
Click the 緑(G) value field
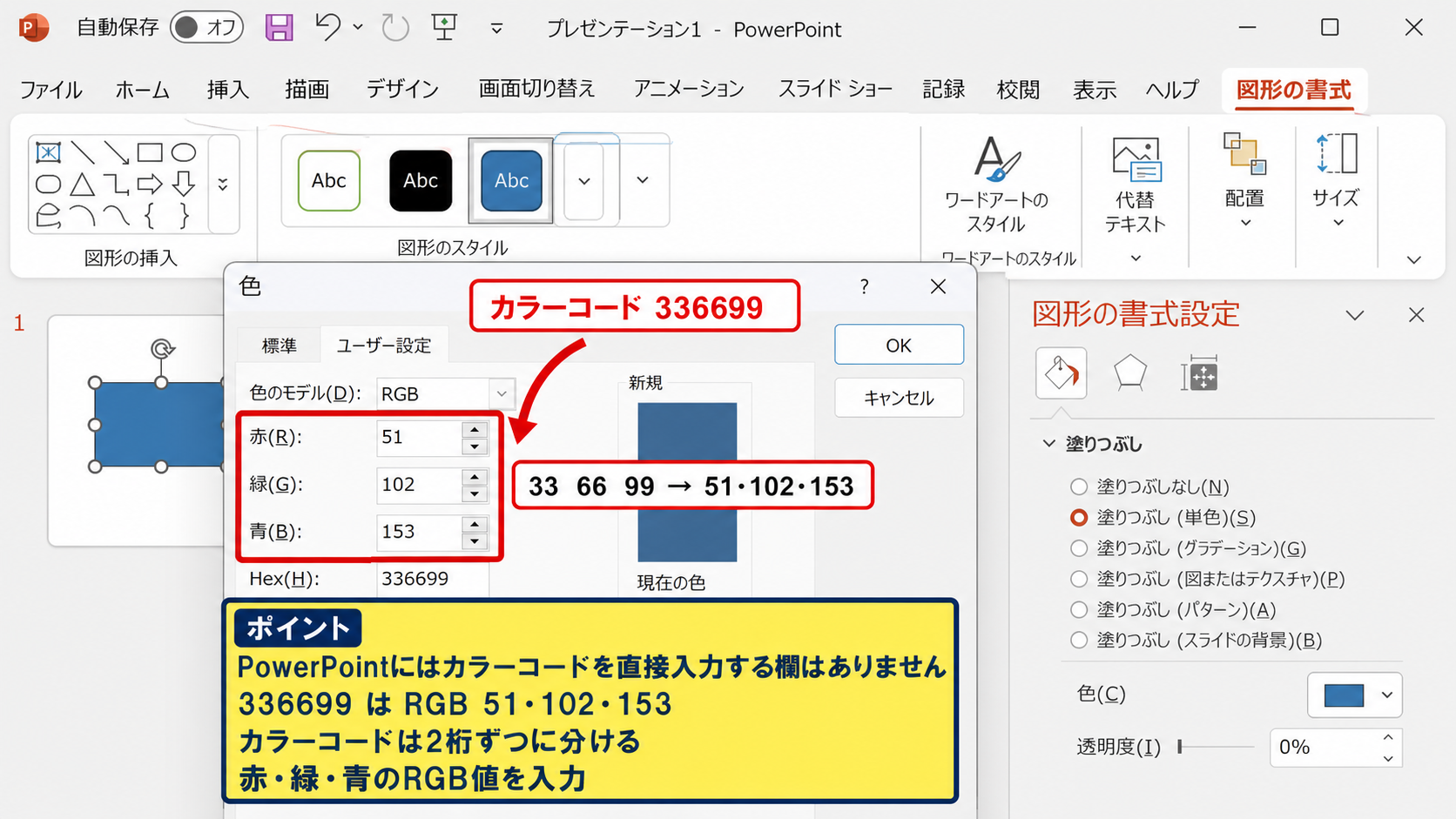[x=419, y=484]
